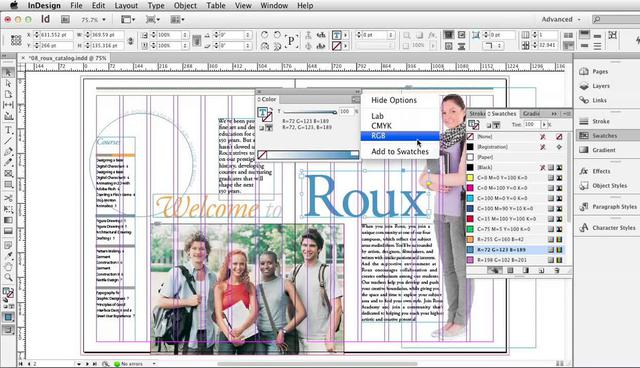Image resolution: width=640 pixels, height=368 pixels.
Task: Select the C=0 M=100 Y=0 K=0 swatch
Action: pos(516,188)
